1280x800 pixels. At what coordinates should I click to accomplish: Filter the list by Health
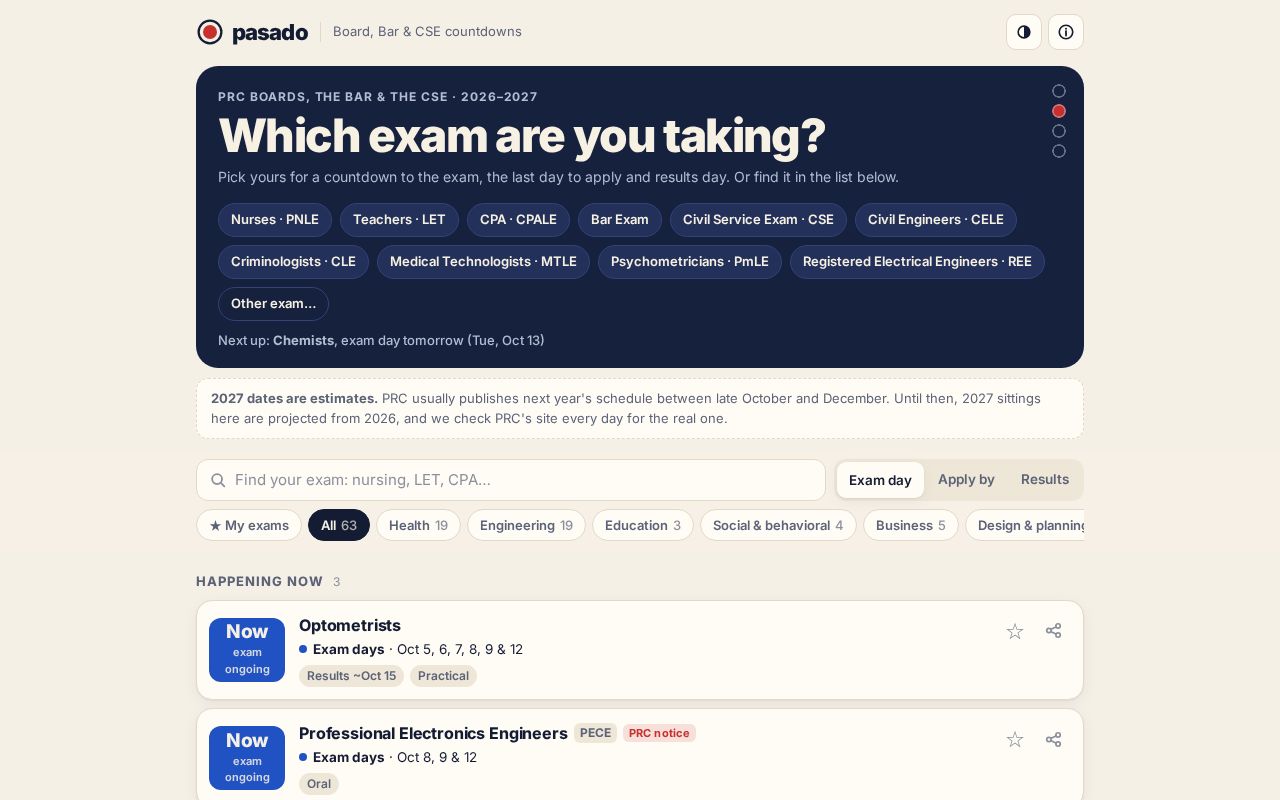pyautogui.click(x=418, y=525)
